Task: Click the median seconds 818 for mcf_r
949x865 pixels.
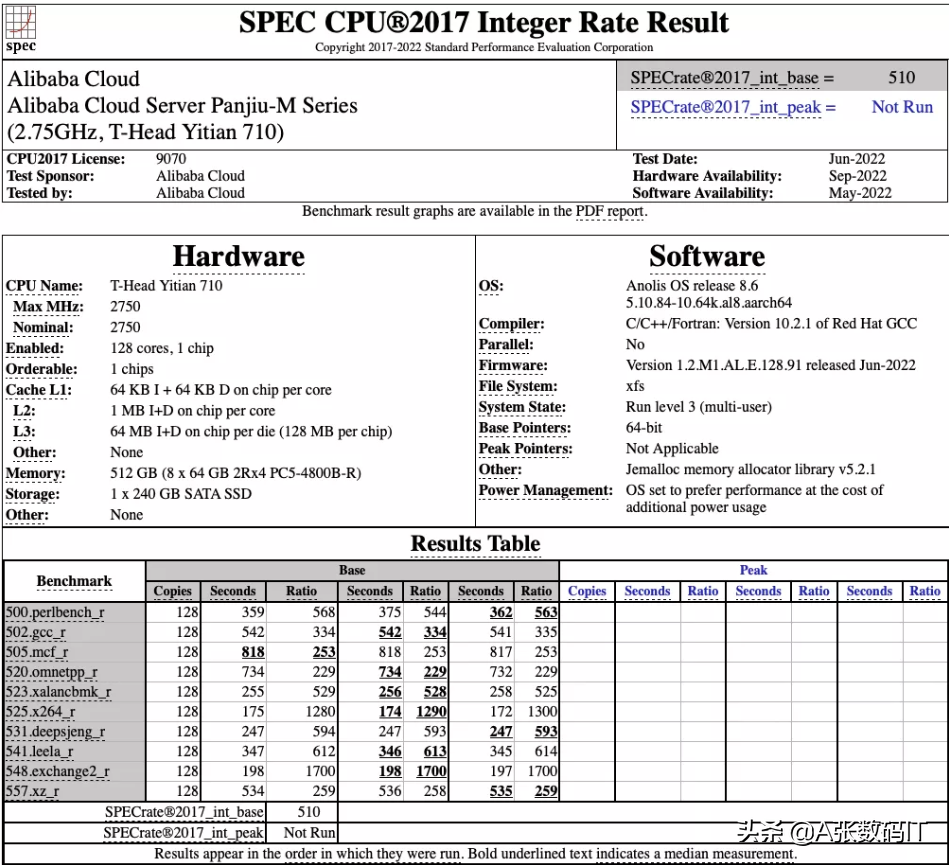Action: tap(253, 653)
